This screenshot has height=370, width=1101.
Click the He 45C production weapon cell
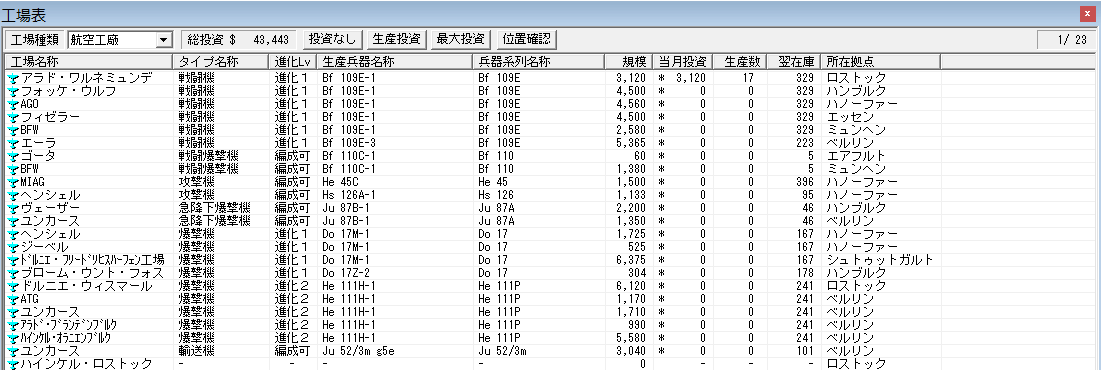point(340,182)
